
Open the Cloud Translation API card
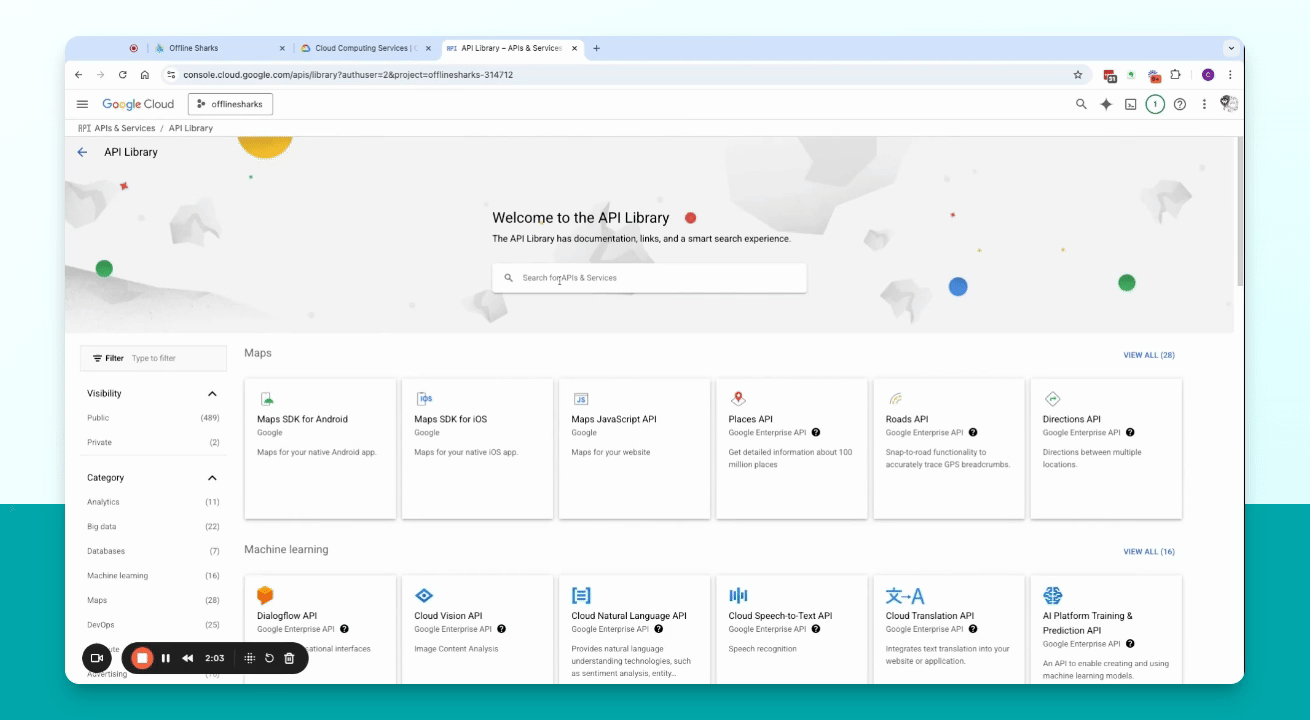tap(949, 630)
